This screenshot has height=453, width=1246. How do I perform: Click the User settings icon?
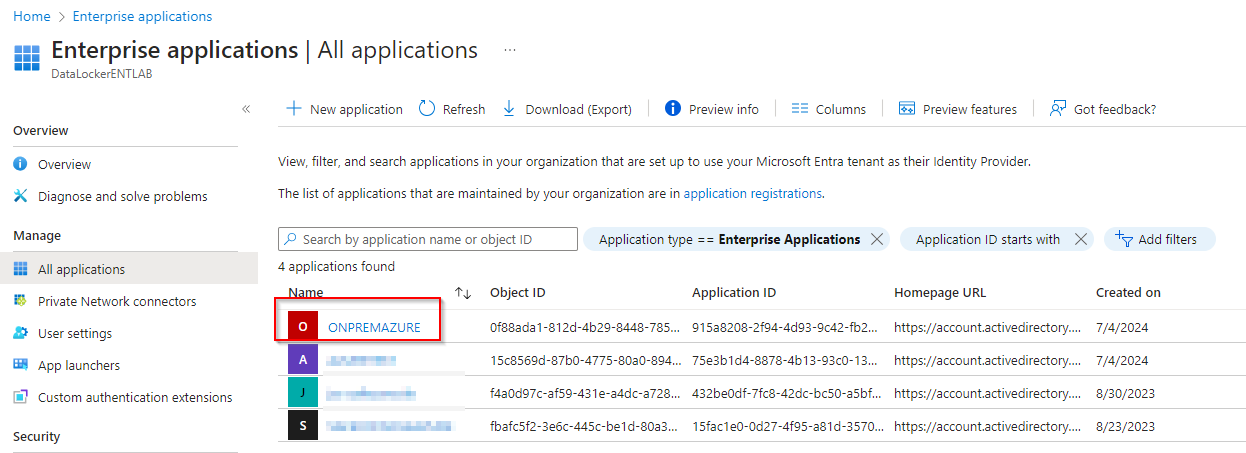[20, 333]
